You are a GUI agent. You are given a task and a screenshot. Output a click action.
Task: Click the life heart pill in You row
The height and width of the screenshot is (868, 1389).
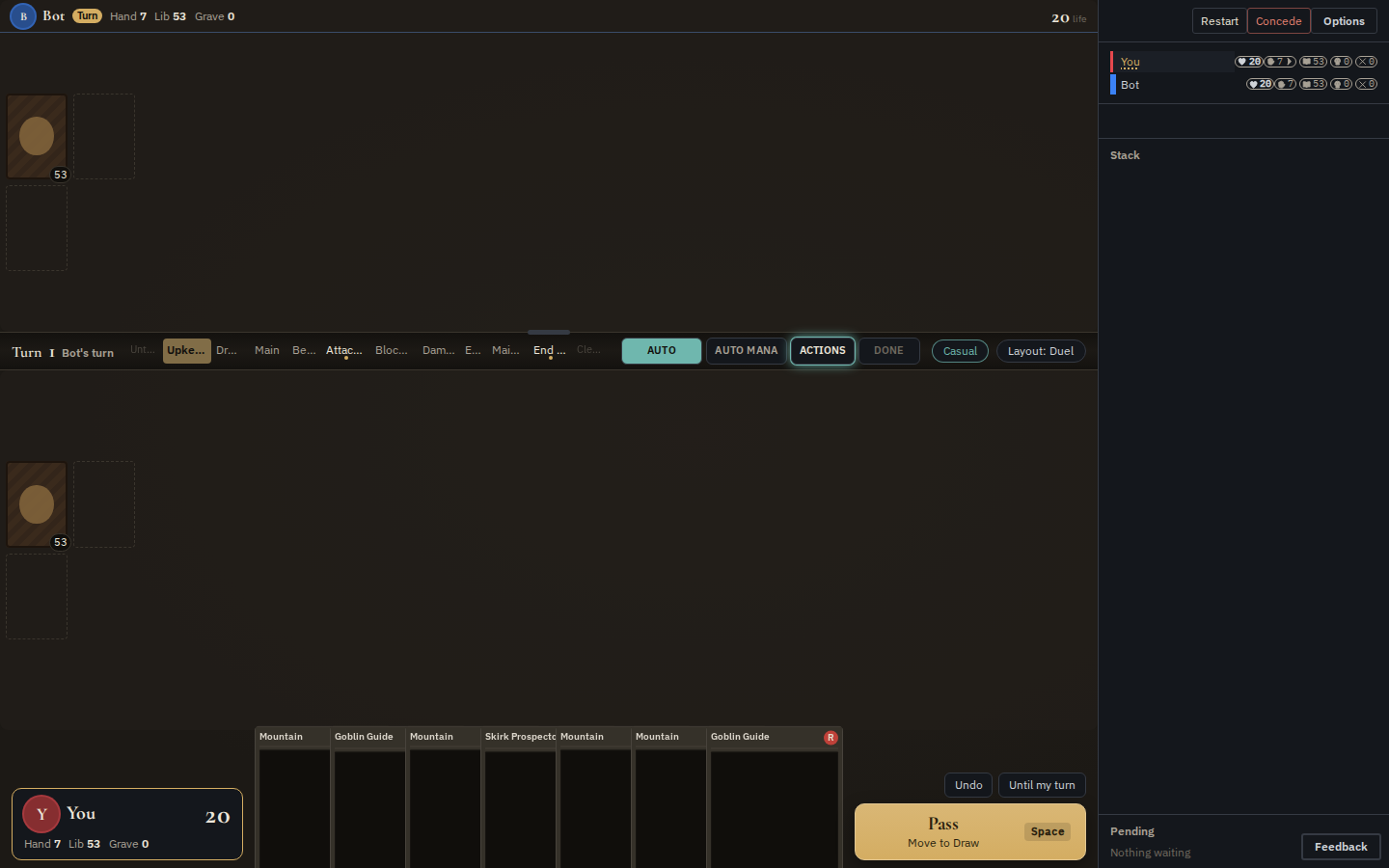coord(1248,62)
